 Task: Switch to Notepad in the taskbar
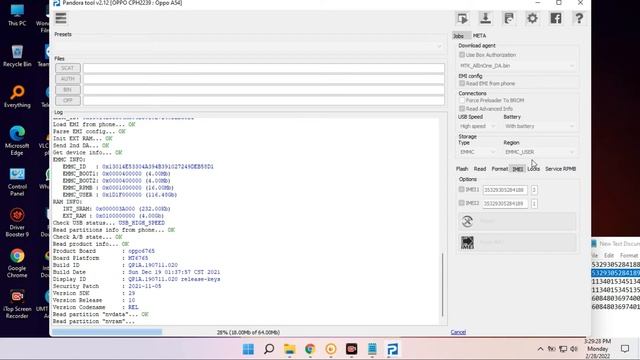(x=372, y=349)
